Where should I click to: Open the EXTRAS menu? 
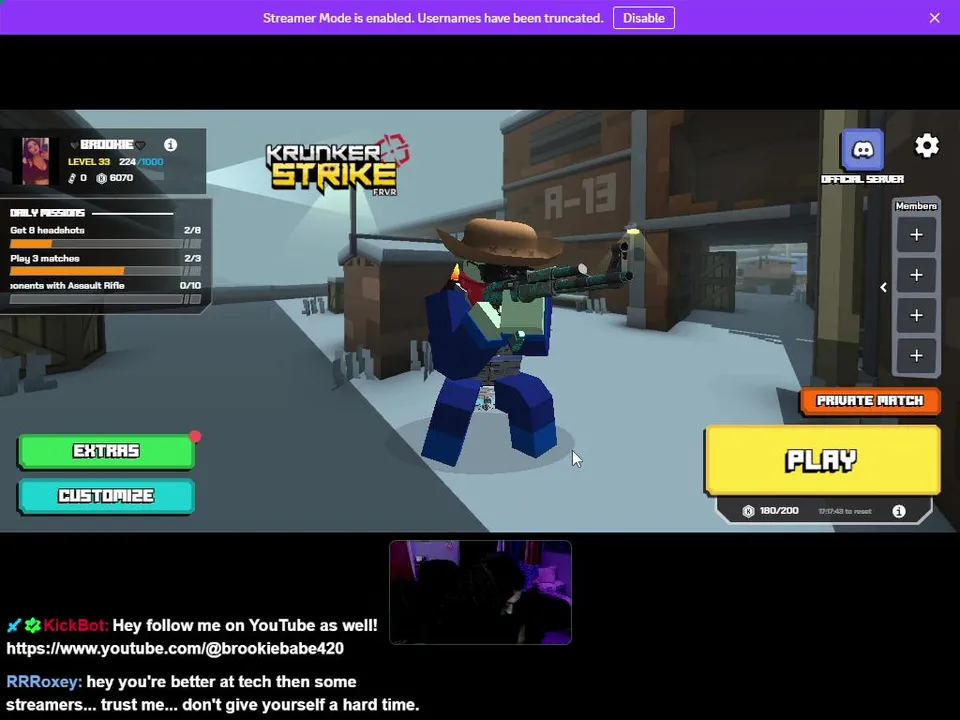click(107, 451)
